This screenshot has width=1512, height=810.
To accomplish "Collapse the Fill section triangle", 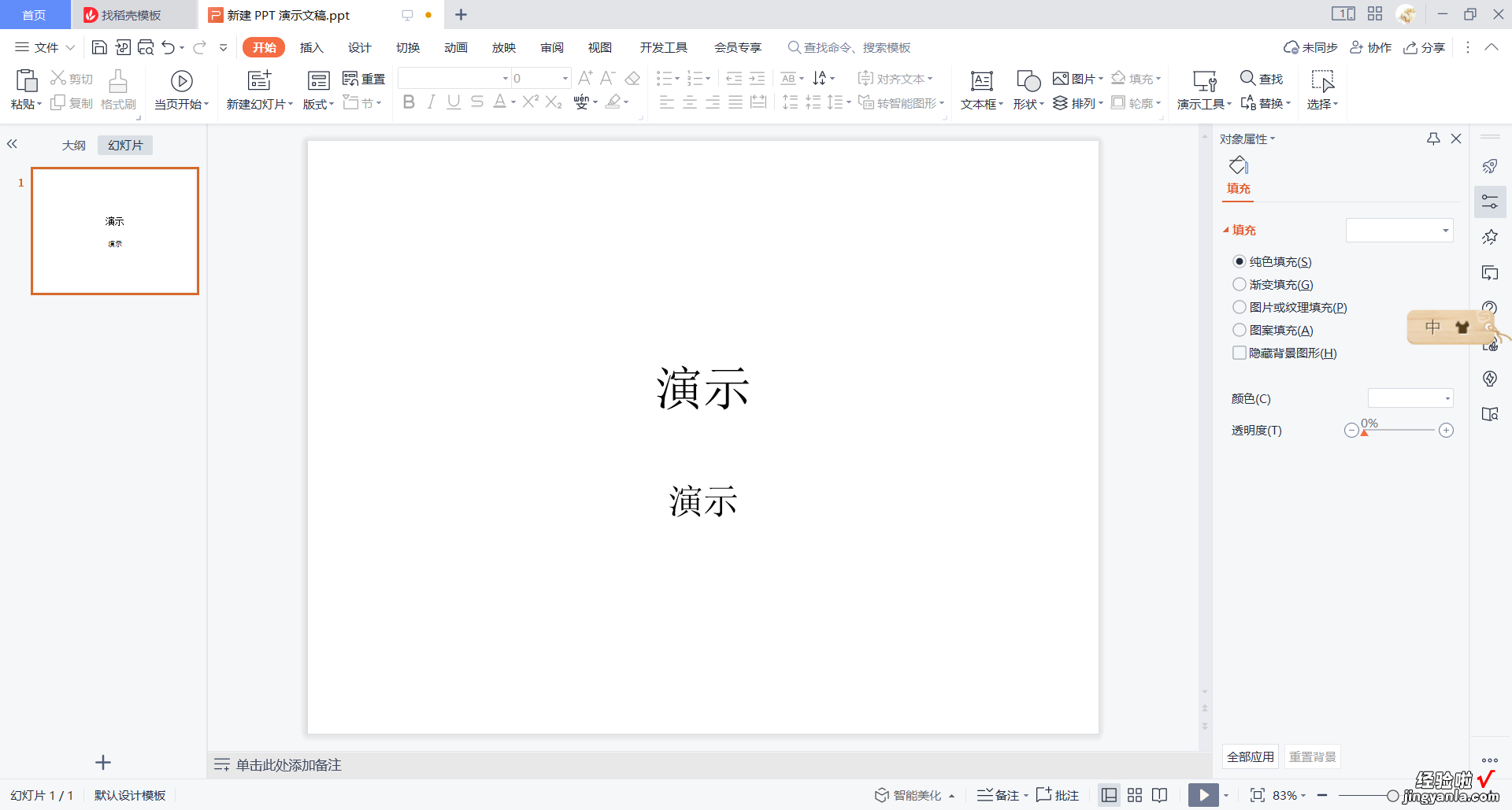I will [1226, 230].
